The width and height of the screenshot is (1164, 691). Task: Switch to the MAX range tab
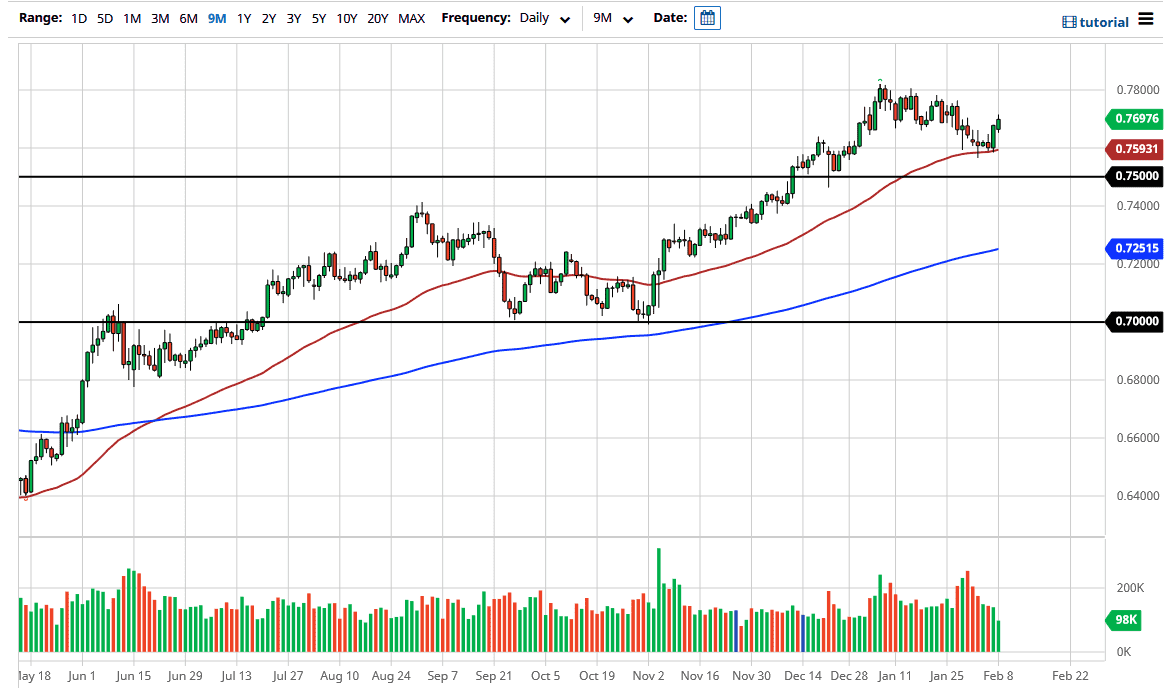click(411, 18)
